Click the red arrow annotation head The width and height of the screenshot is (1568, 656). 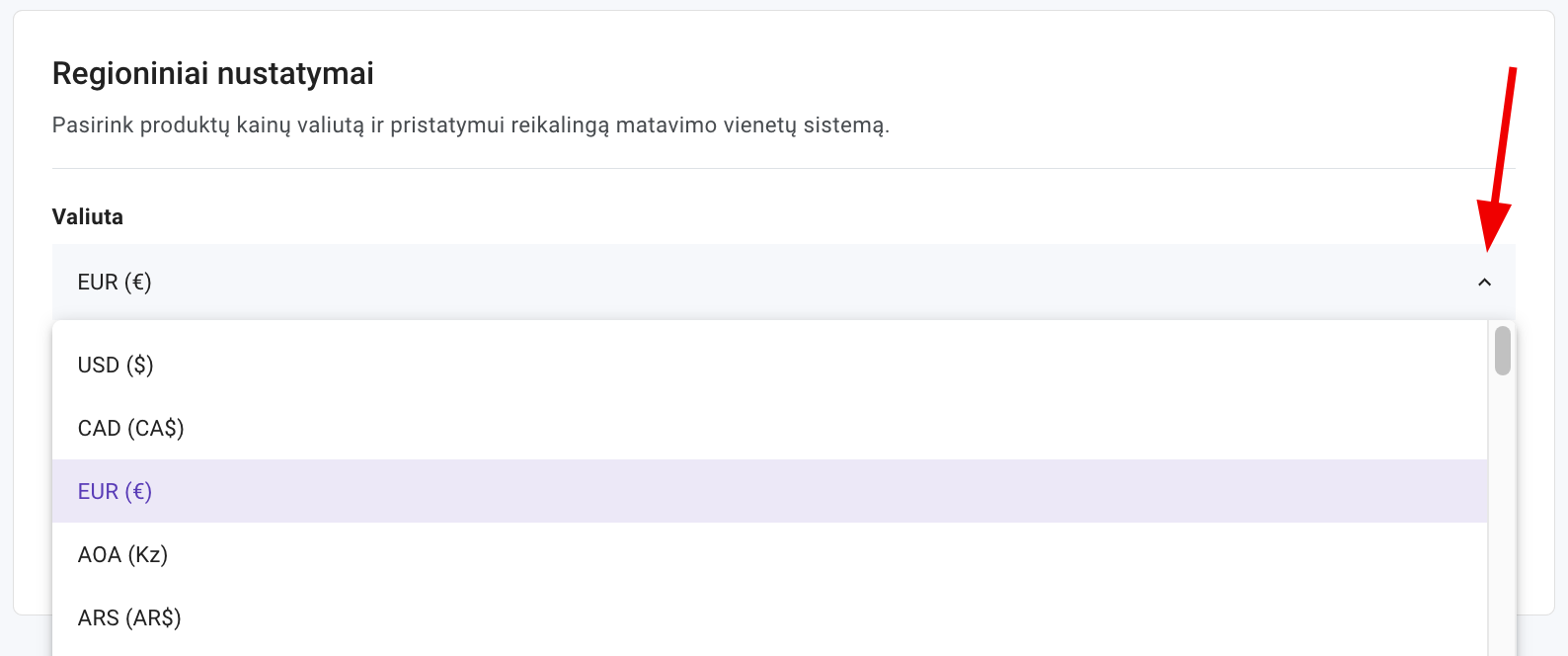(x=1492, y=225)
